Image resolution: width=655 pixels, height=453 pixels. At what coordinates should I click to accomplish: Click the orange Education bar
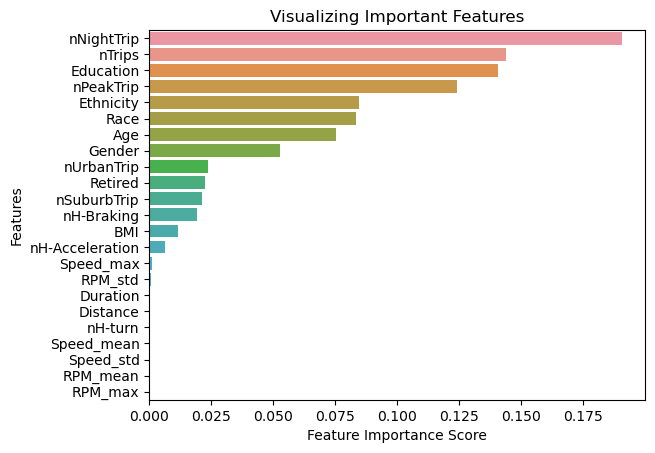click(324, 71)
